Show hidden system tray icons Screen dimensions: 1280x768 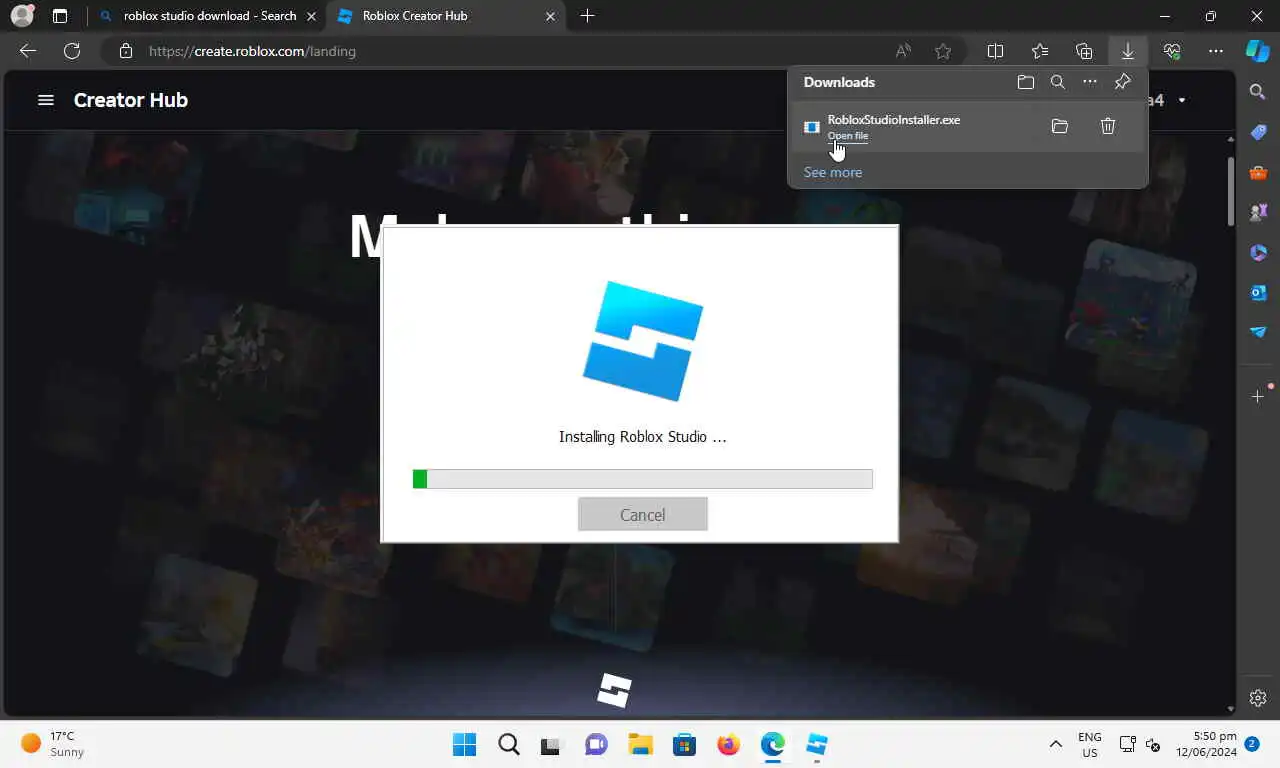(1055, 744)
